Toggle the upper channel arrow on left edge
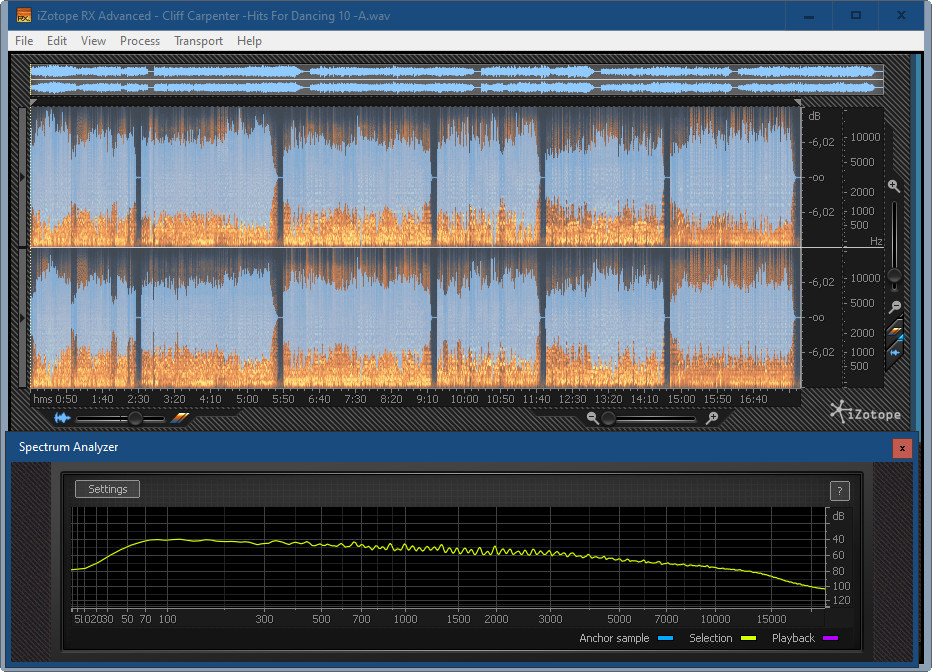This screenshot has width=932, height=672. click(24, 177)
